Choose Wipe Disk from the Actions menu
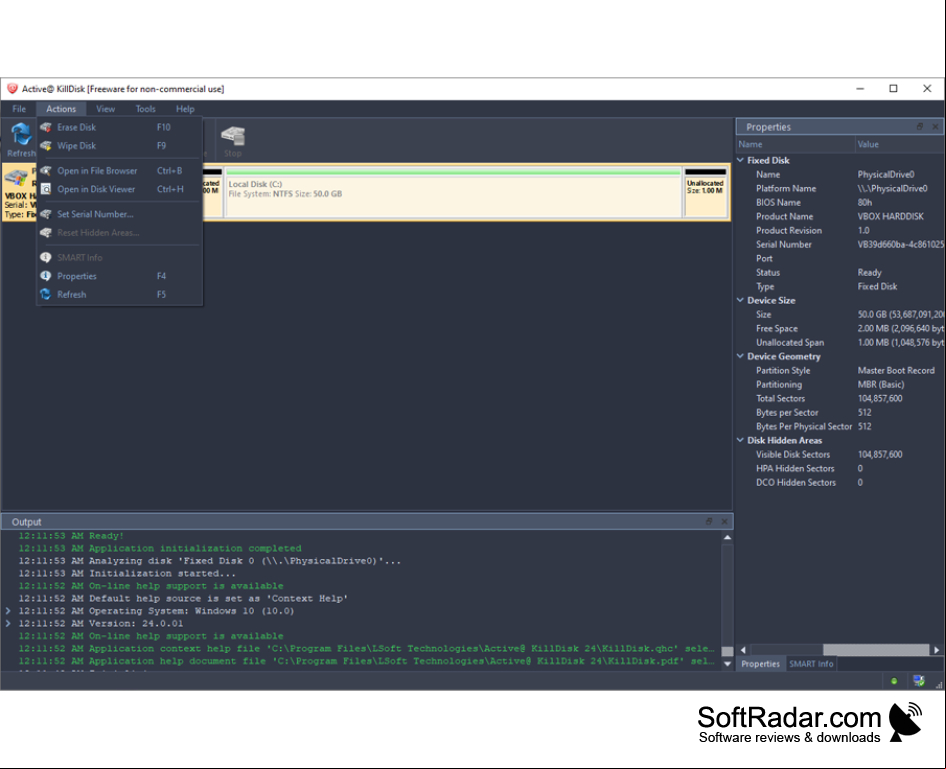The height and width of the screenshot is (769, 946). coord(119,146)
